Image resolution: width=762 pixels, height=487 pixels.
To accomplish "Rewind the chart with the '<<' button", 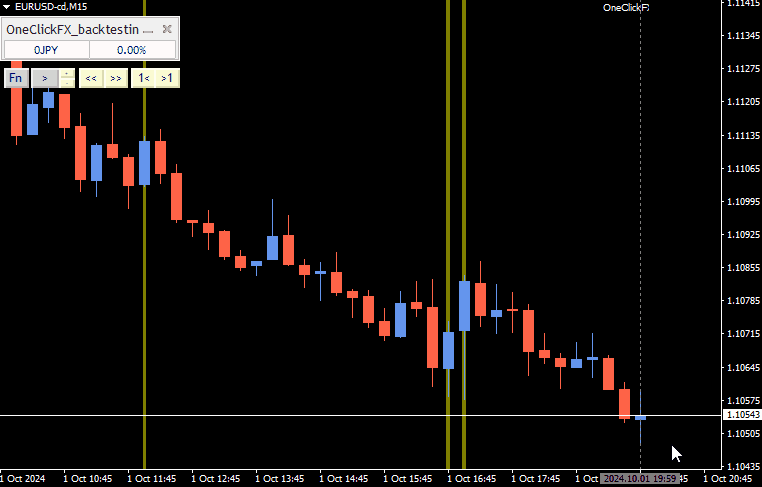I will 91,78.
